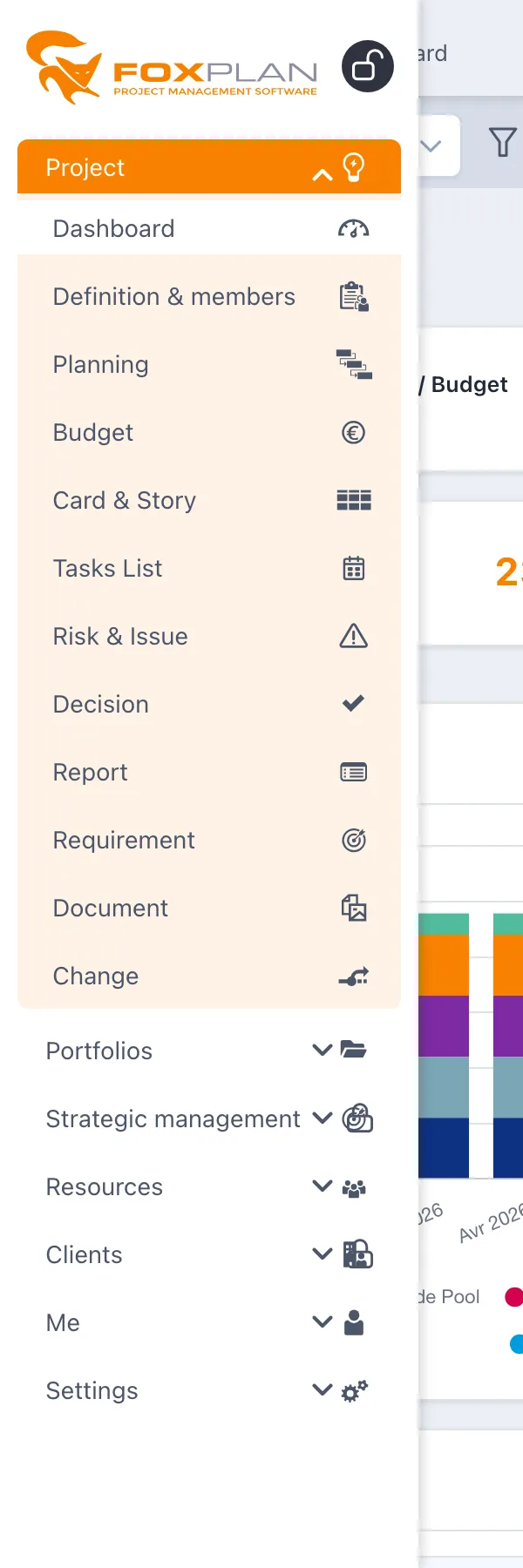Open the Decision menu entry
The width and height of the screenshot is (523, 1568).
[209, 704]
